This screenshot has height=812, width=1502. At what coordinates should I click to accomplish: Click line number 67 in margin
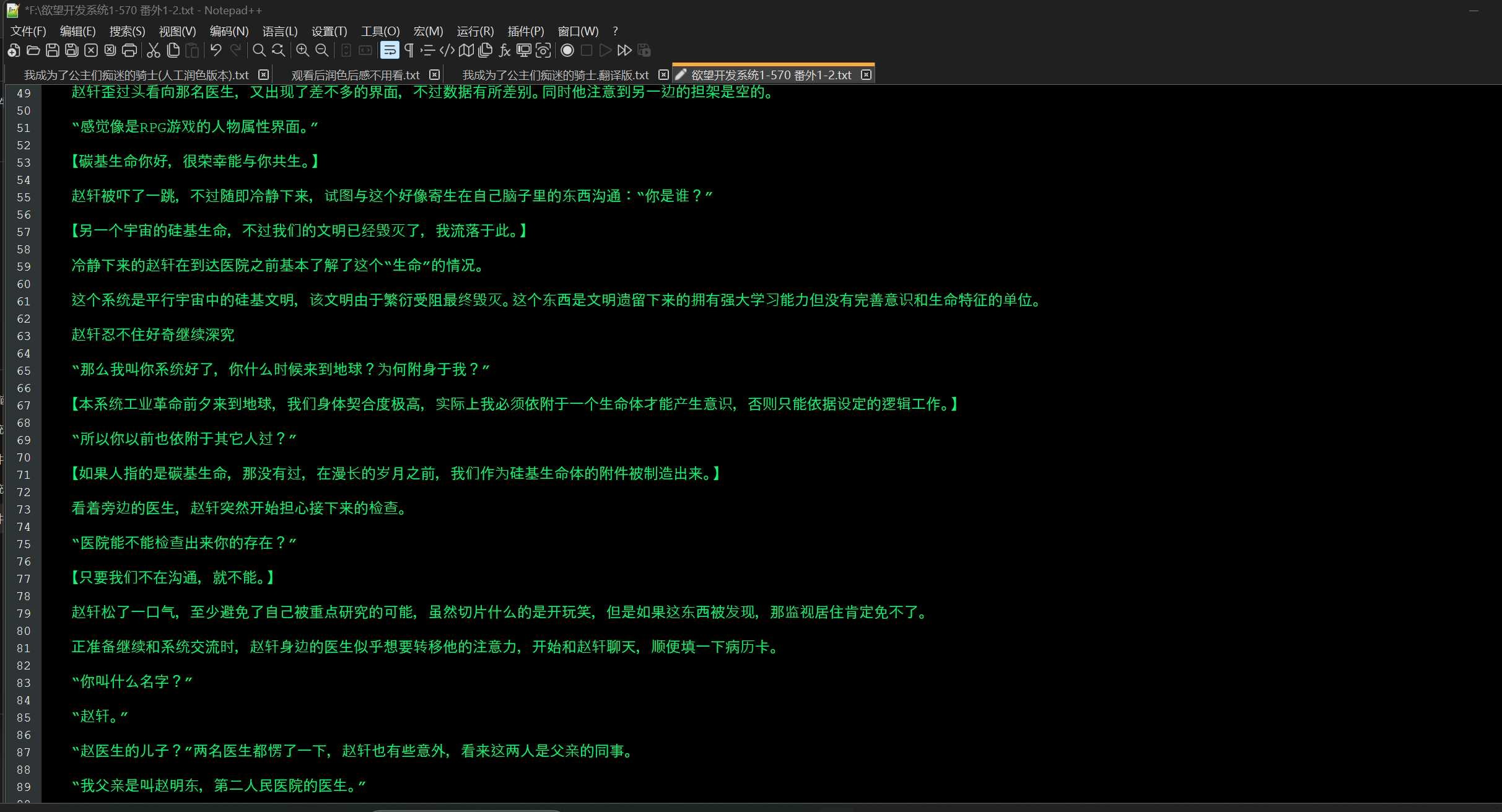[24, 406]
